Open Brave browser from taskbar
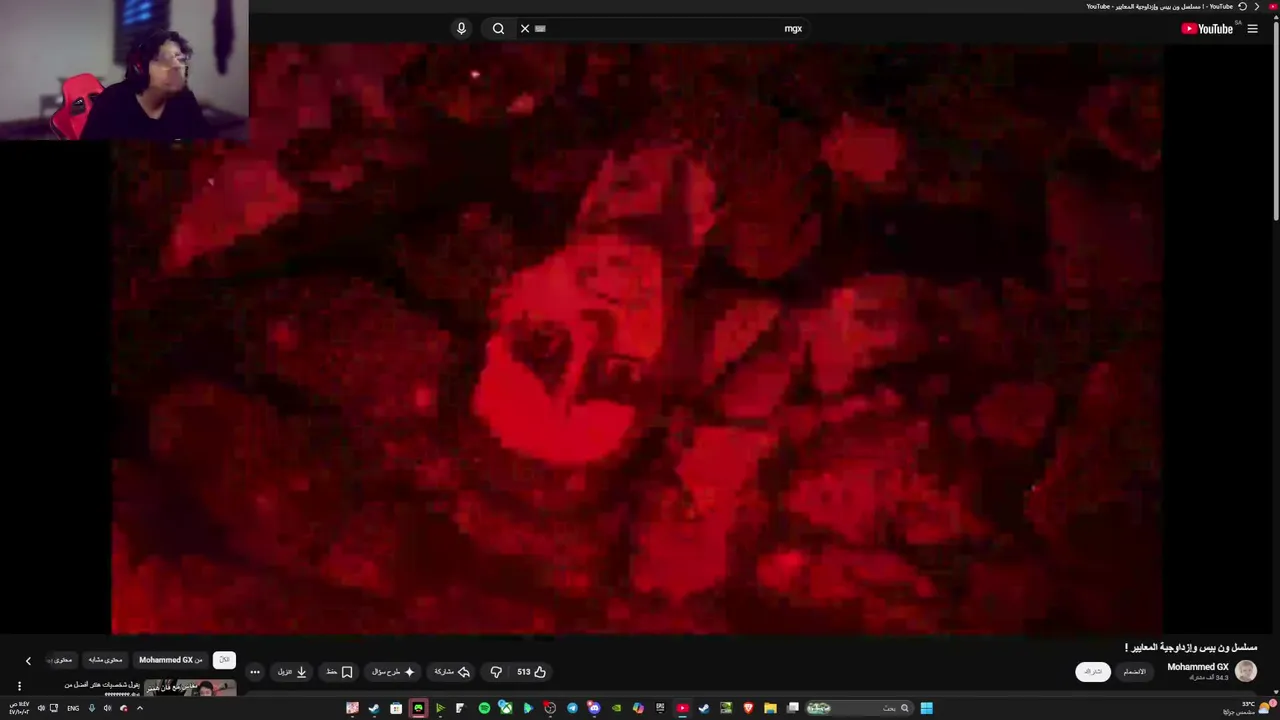 tap(749, 708)
